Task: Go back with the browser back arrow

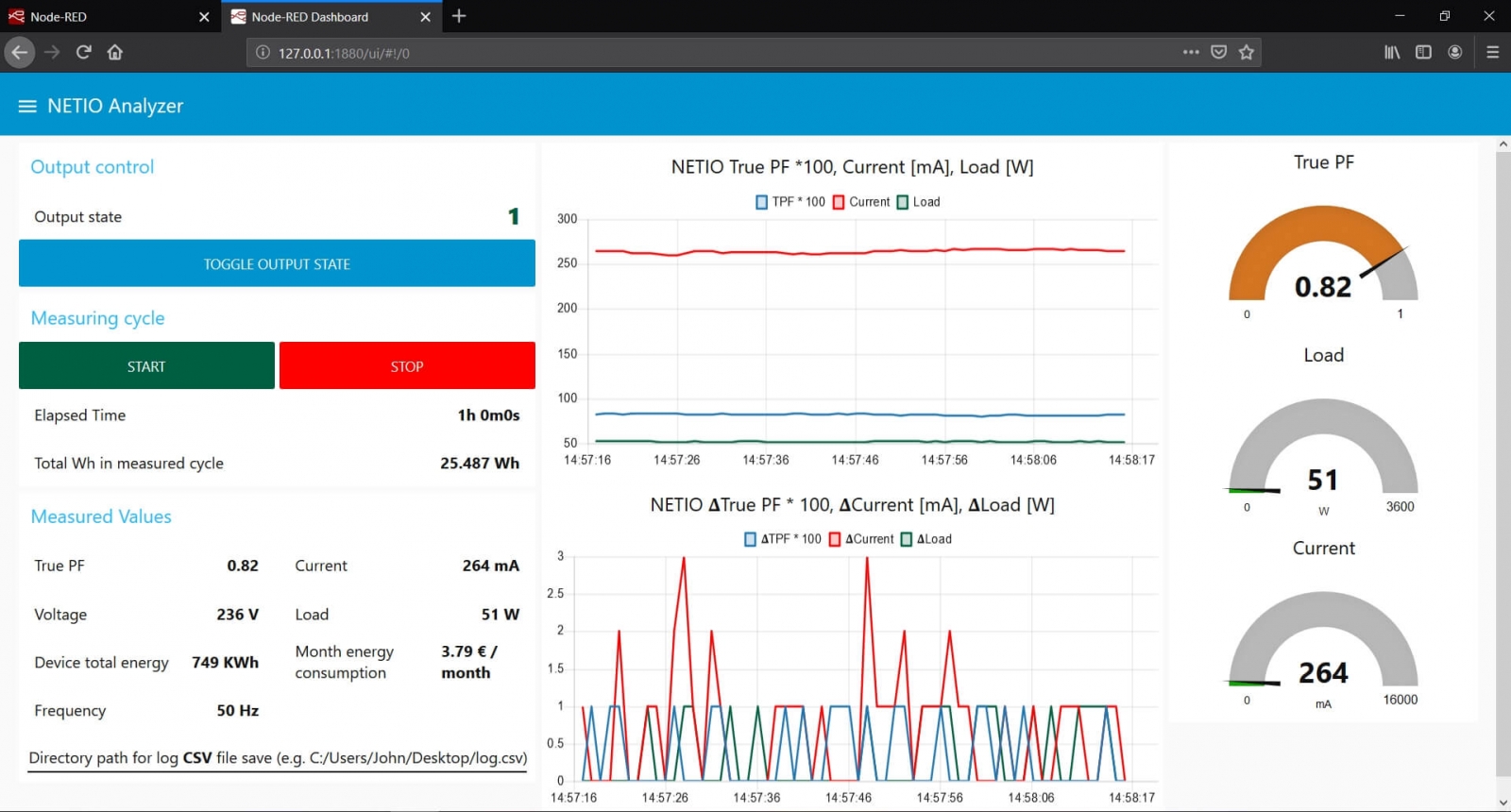Action: click(x=20, y=52)
